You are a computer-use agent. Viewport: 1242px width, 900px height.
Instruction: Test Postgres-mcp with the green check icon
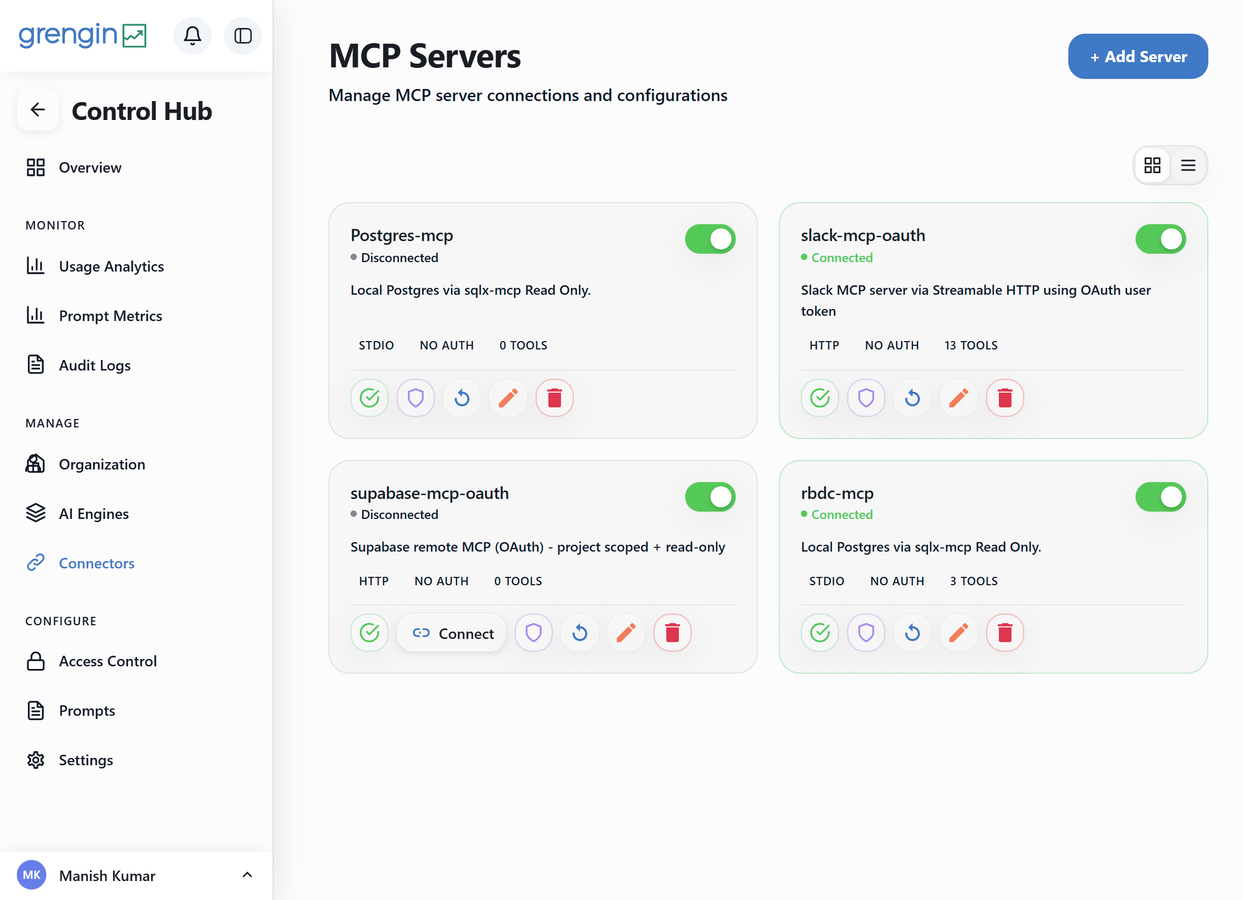pos(370,398)
